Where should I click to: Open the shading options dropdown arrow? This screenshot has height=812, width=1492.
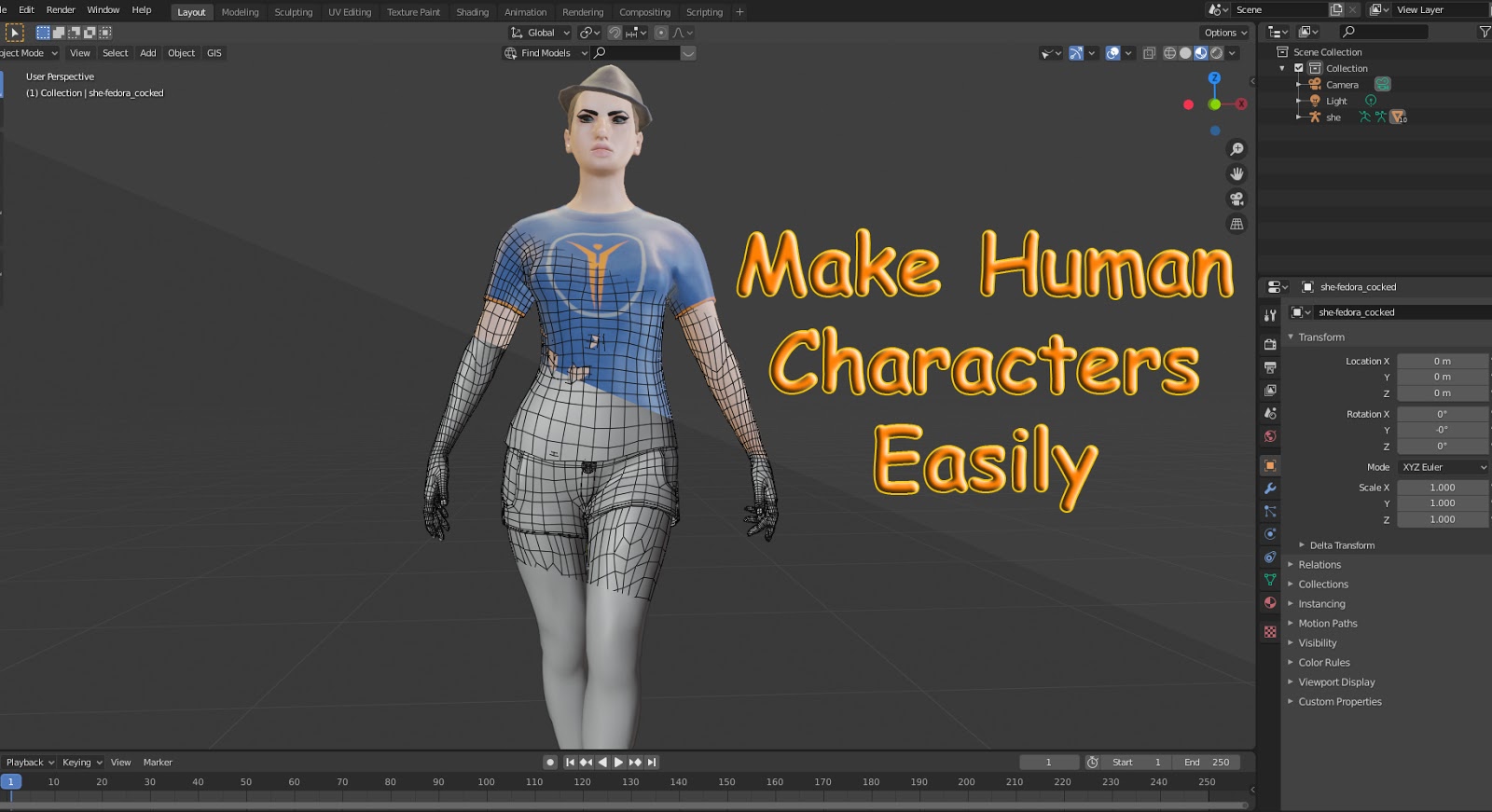[x=1233, y=53]
